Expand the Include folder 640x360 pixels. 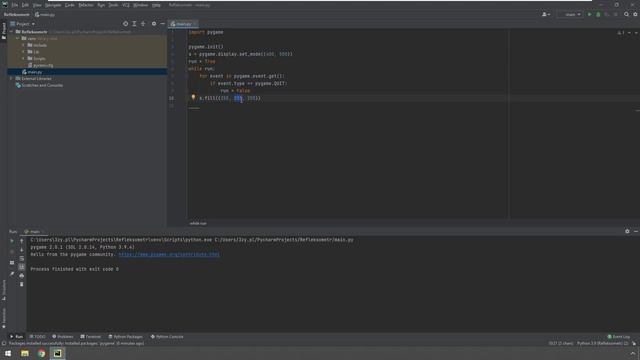click(x=23, y=45)
